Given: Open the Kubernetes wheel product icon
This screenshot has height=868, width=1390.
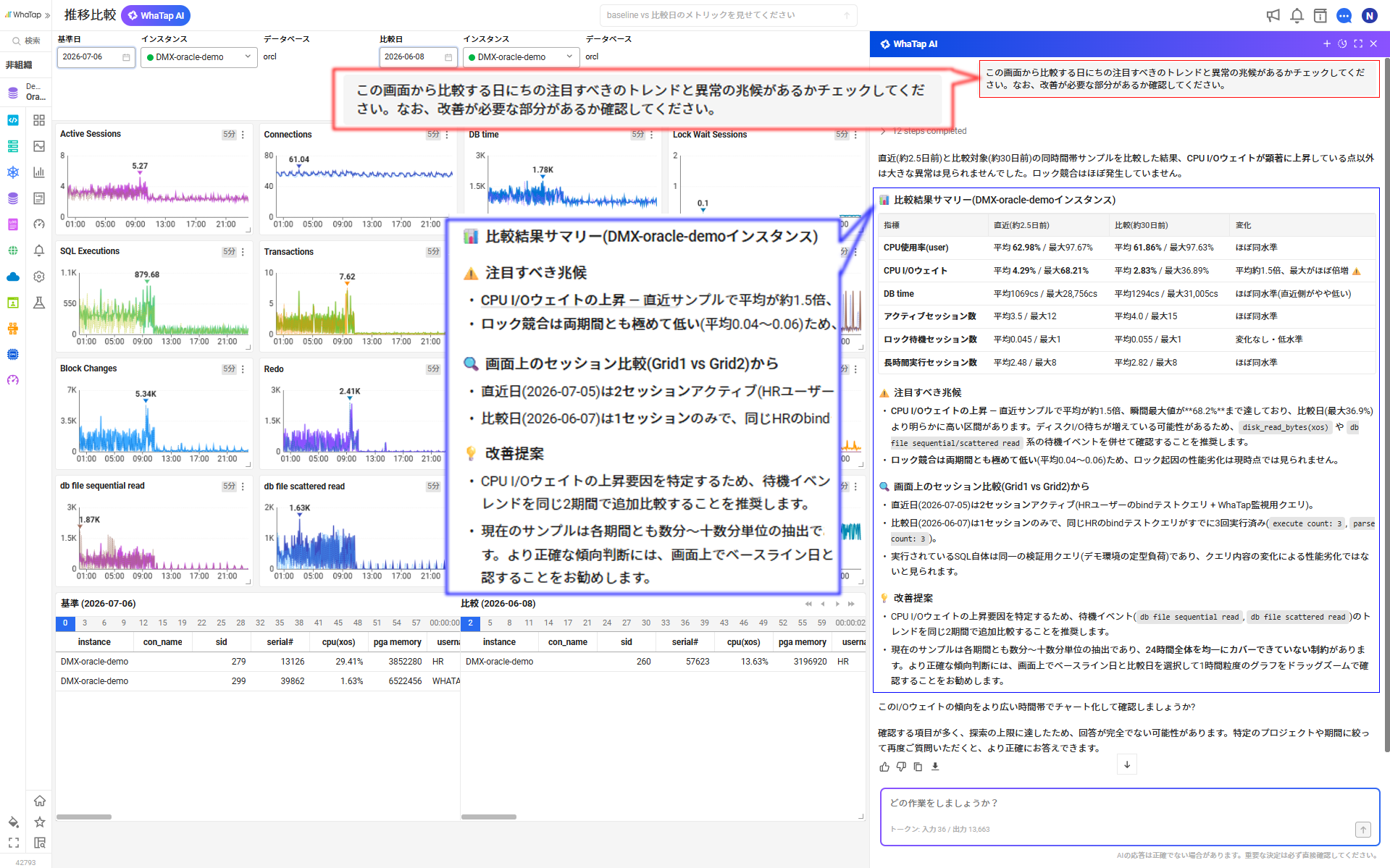Looking at the screenshot, I should pos(13,172).
